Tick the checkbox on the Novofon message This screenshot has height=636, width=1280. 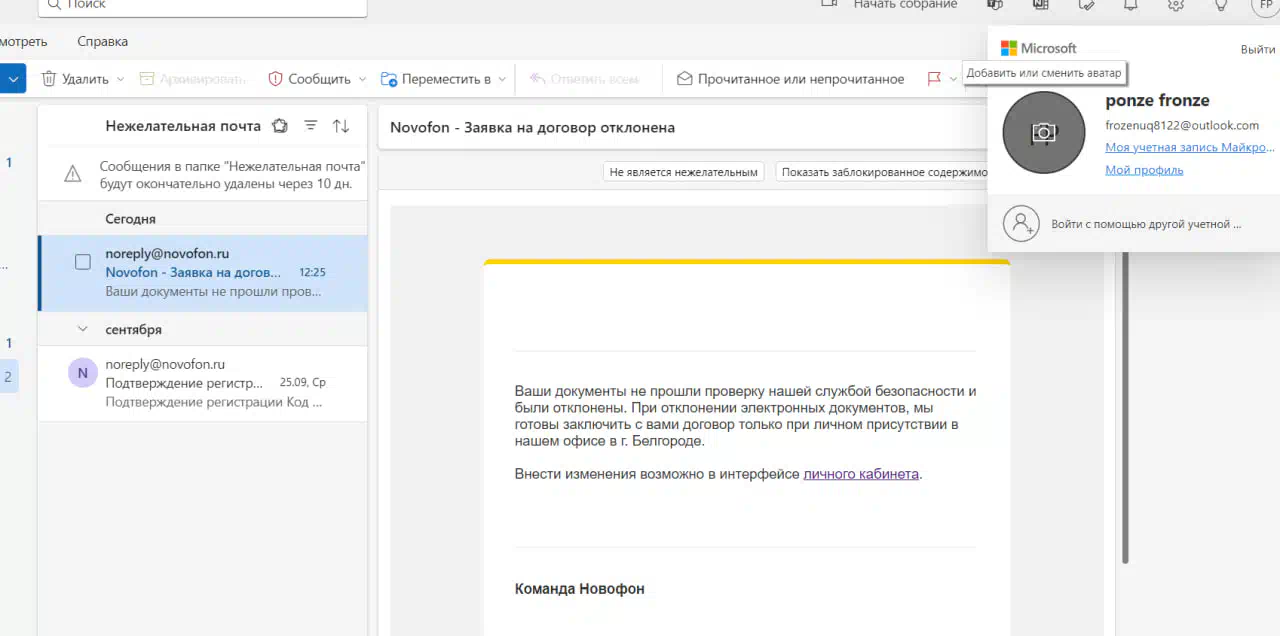click(83, 262)
